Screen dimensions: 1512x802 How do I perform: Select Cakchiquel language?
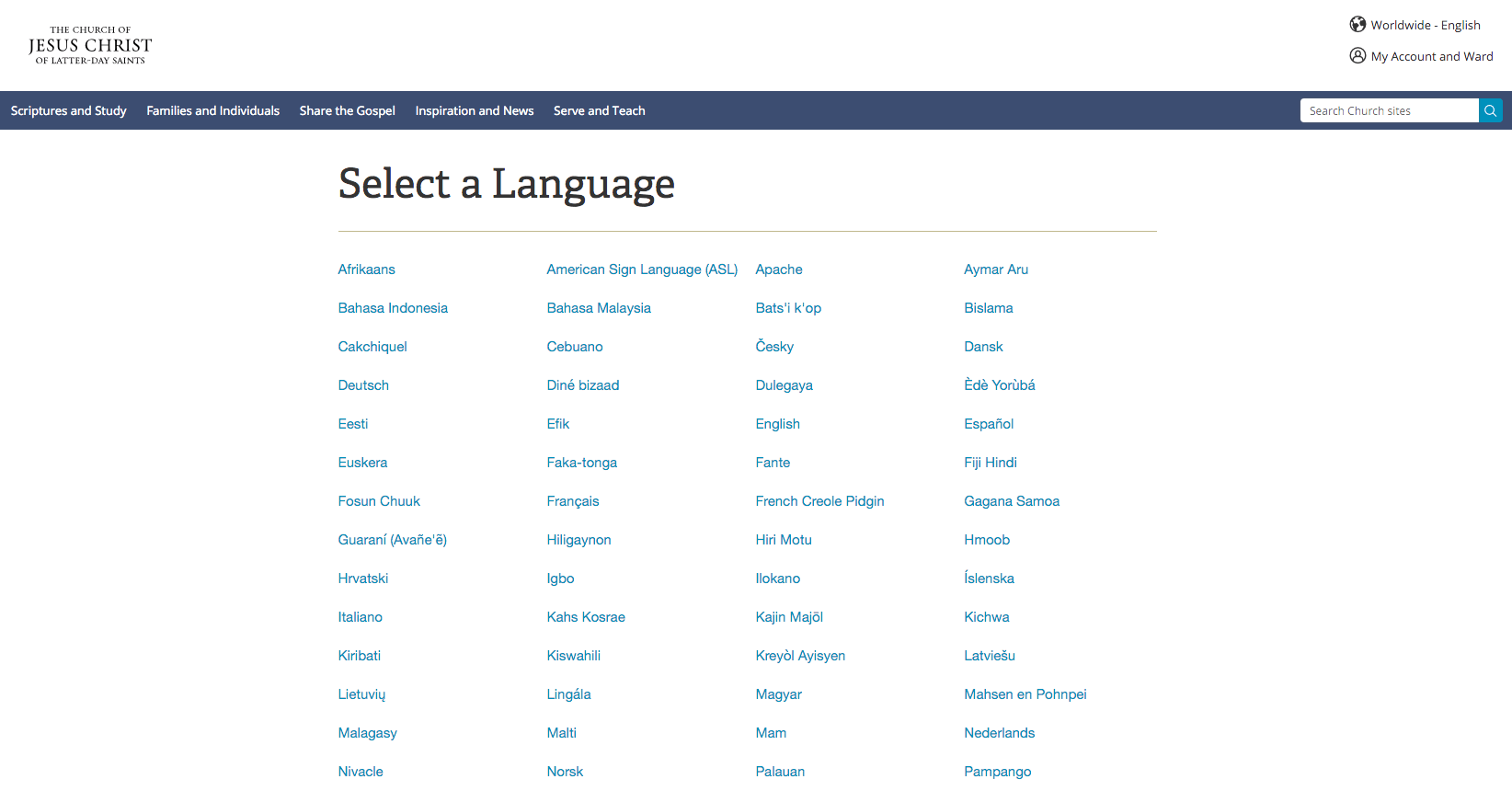[x=372, y=347]
